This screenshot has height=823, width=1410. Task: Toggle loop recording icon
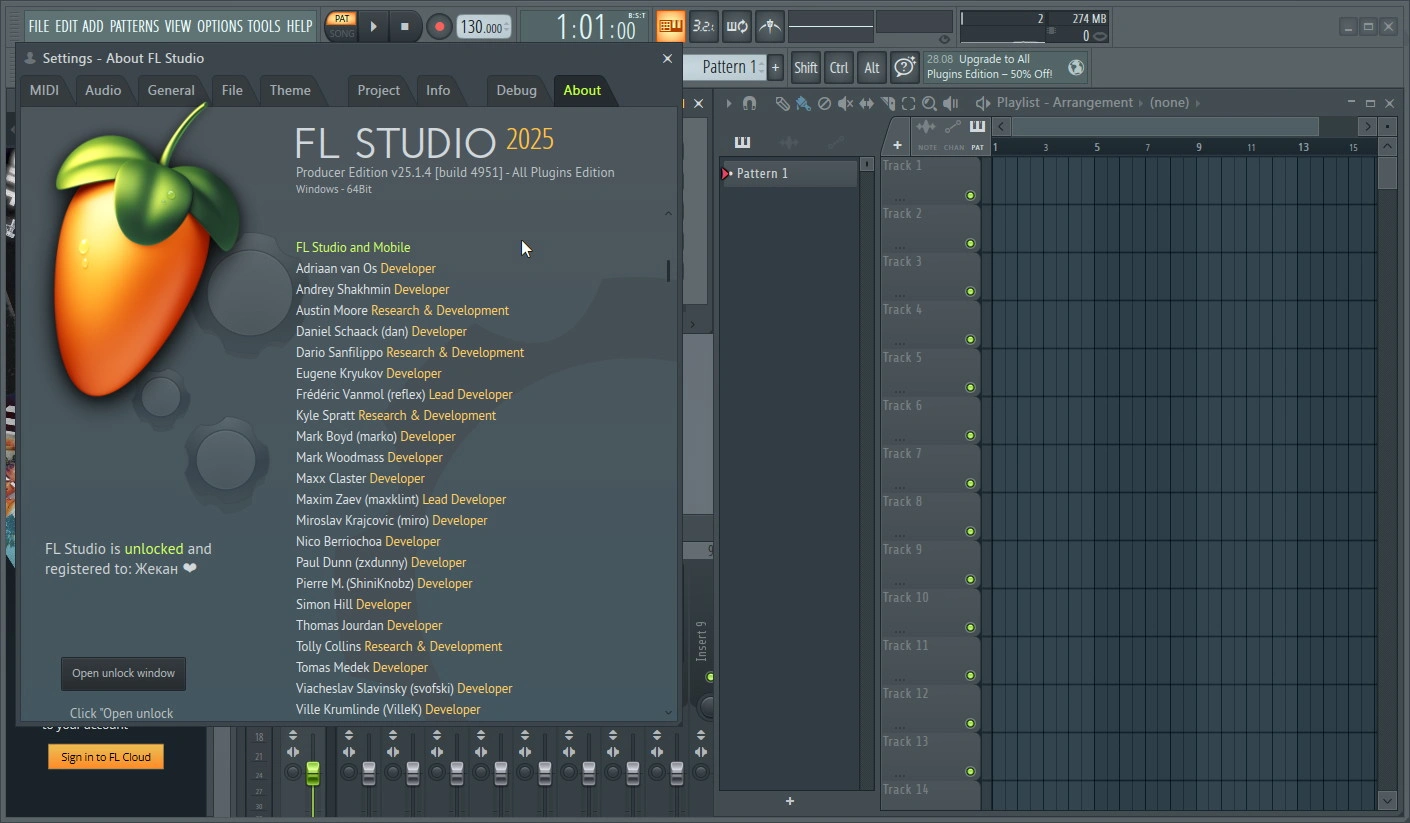tap(736, 27)
